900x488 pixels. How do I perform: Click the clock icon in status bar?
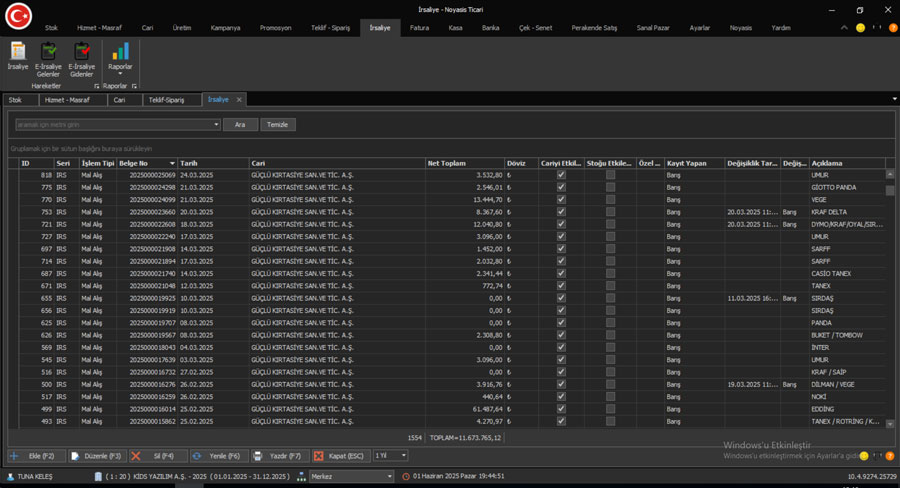click(x=406, y=477)
